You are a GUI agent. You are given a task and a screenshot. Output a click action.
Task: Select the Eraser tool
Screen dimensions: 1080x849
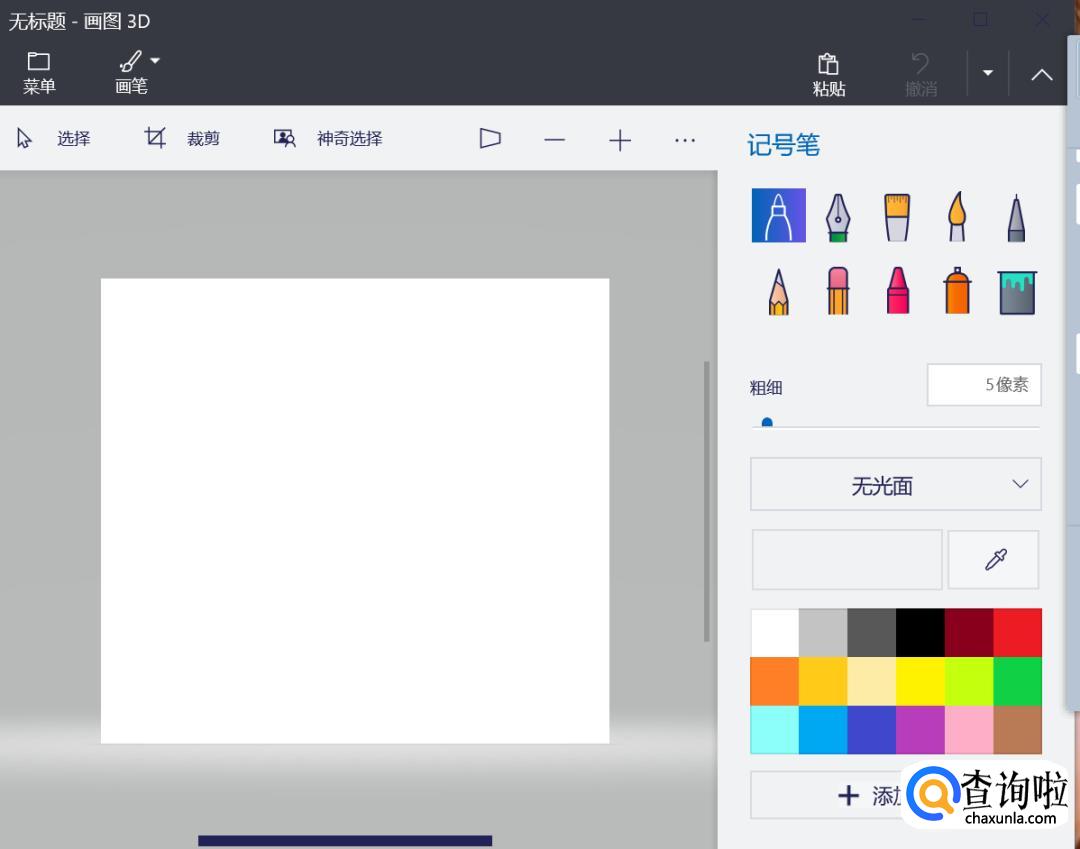pyautogui.click(x=837, y=291)
